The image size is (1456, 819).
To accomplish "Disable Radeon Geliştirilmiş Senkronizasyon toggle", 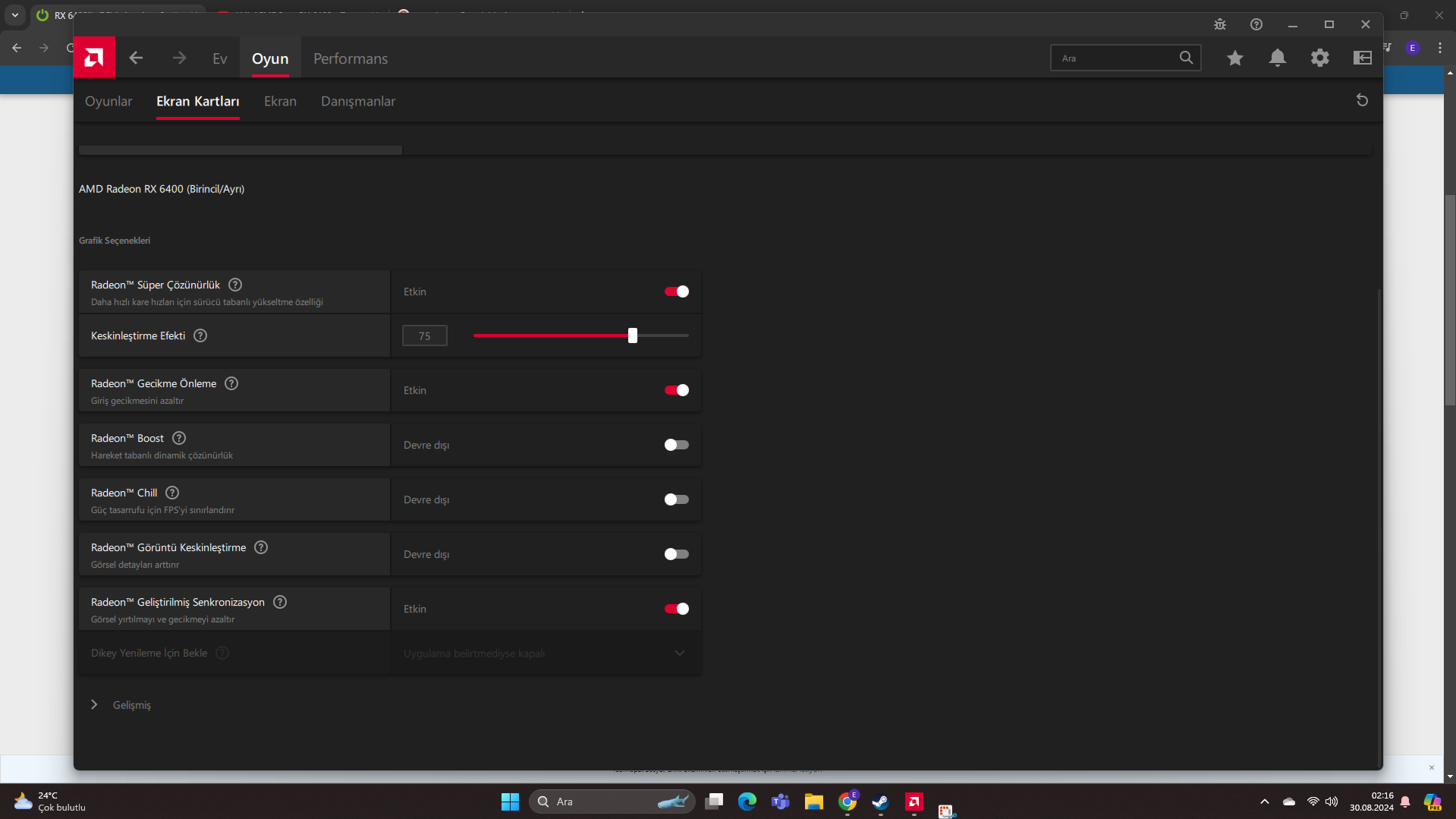I will pos(677,609).
